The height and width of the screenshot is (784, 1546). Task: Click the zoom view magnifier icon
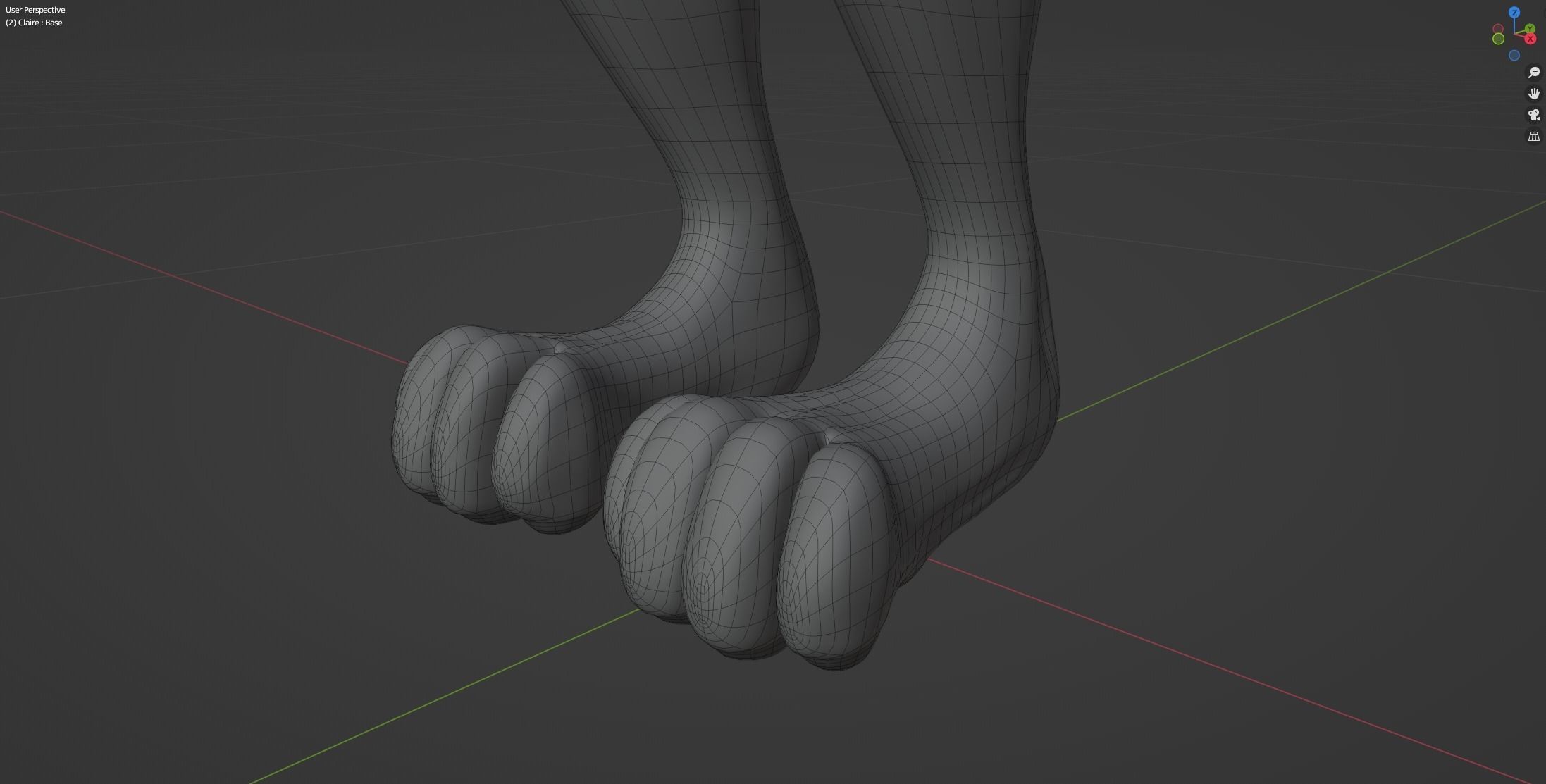[1533, 73]
